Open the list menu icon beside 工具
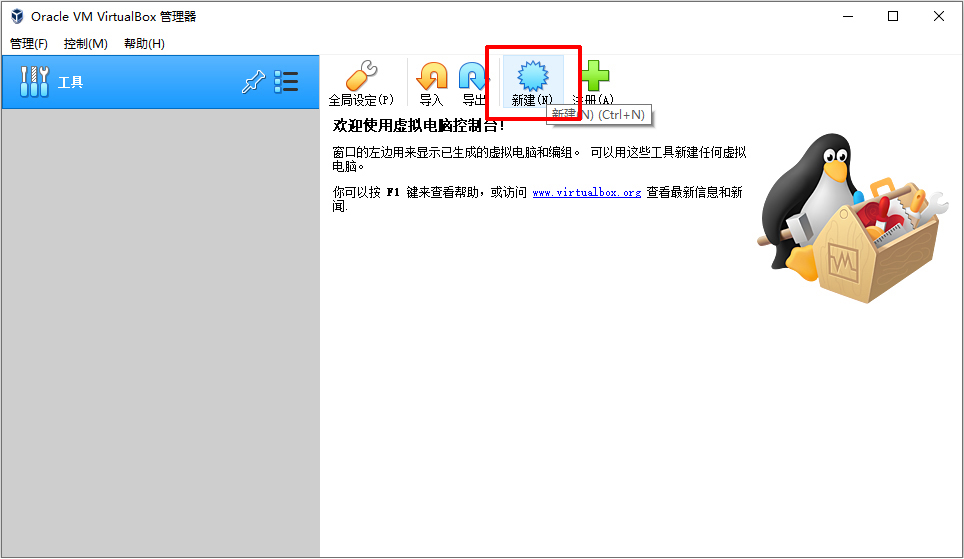This screenshot has width=964, height=559. pyautogui.click(x=287, y=82)
